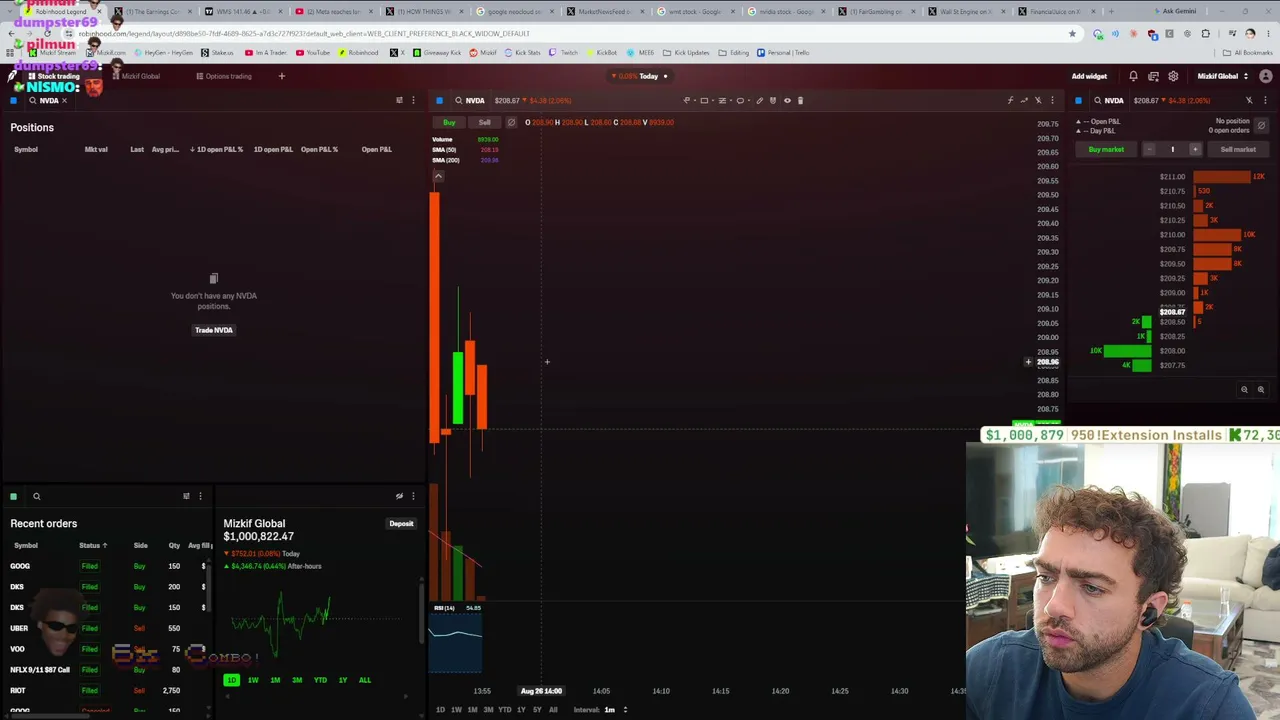Image resolution: width=1280 pixels, height=720 pixels.
Task: Click the $211.00 ask size bar
Action: click(x=1221, y=177)
